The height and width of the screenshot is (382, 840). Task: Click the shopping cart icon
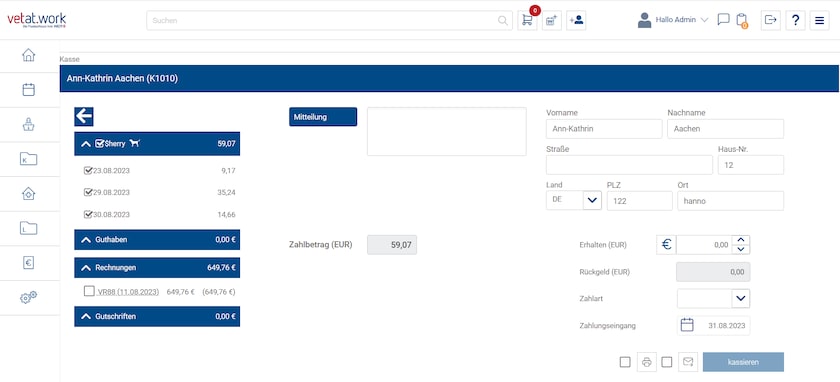tap(527, 20)
